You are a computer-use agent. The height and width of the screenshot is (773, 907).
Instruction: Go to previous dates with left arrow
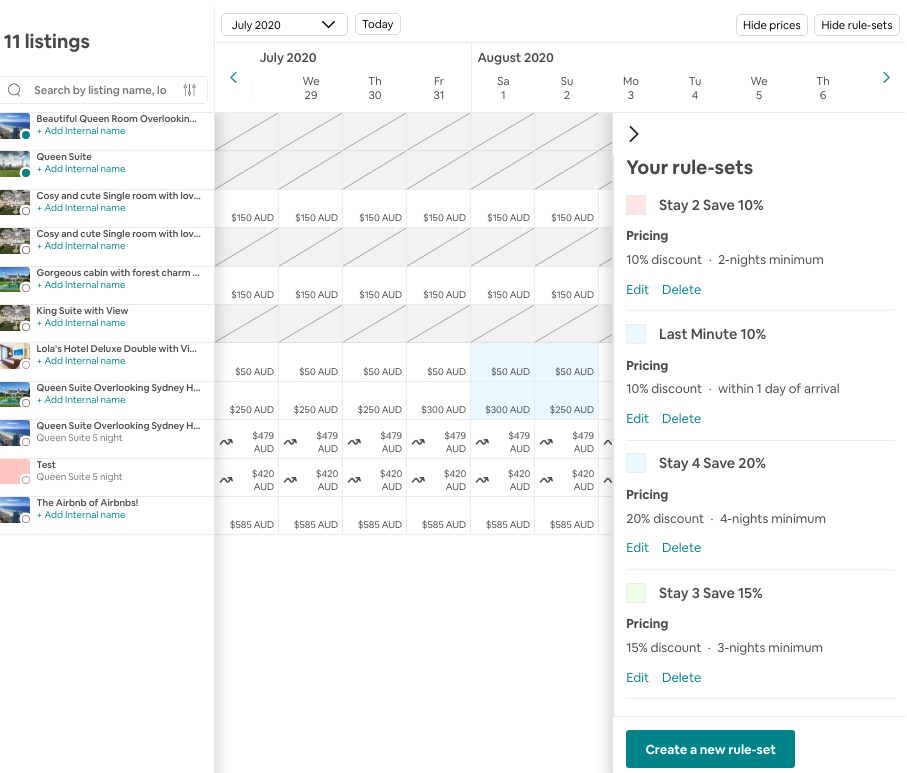[x=234, y=78]
